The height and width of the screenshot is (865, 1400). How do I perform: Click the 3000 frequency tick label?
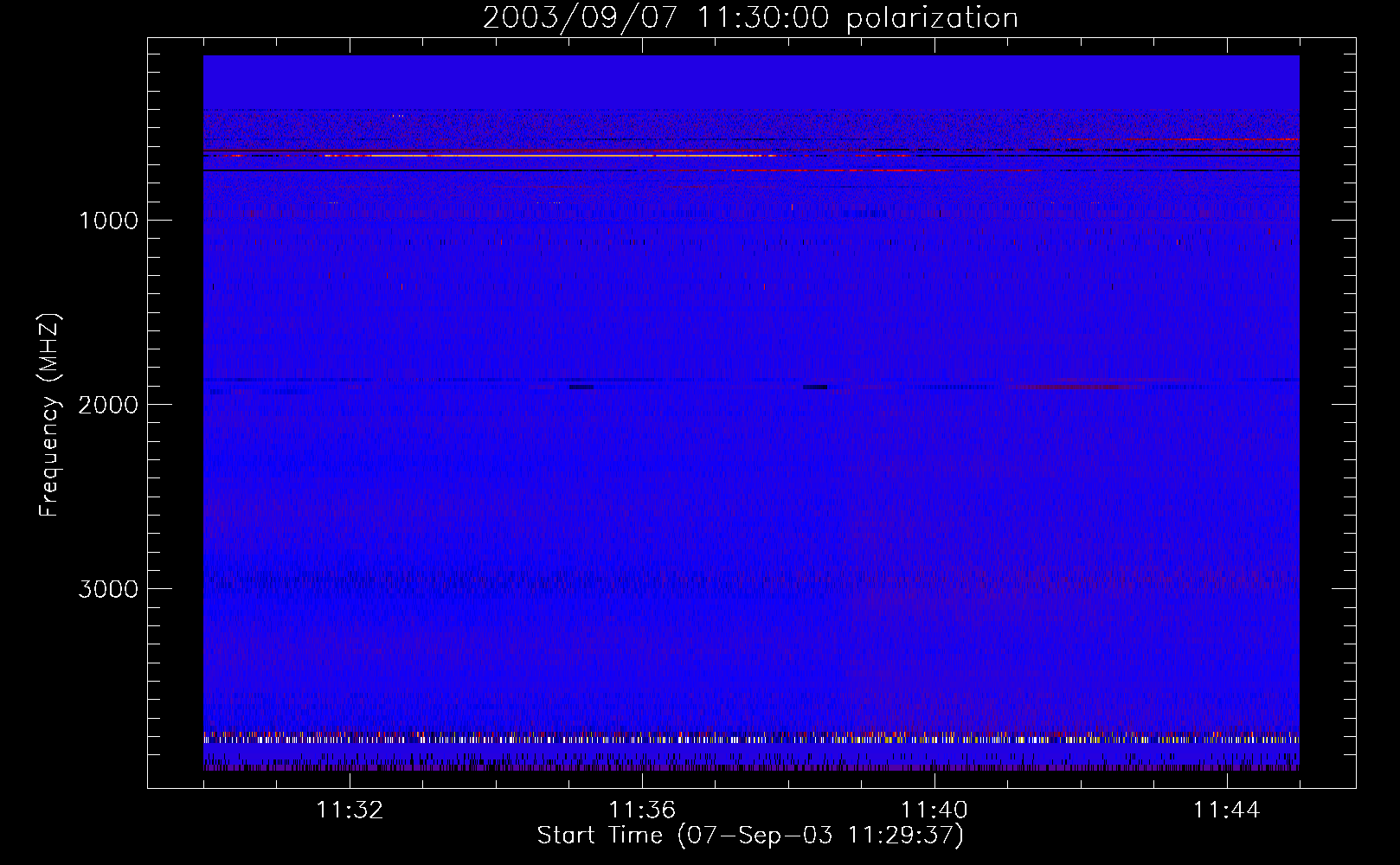[108, 589]
